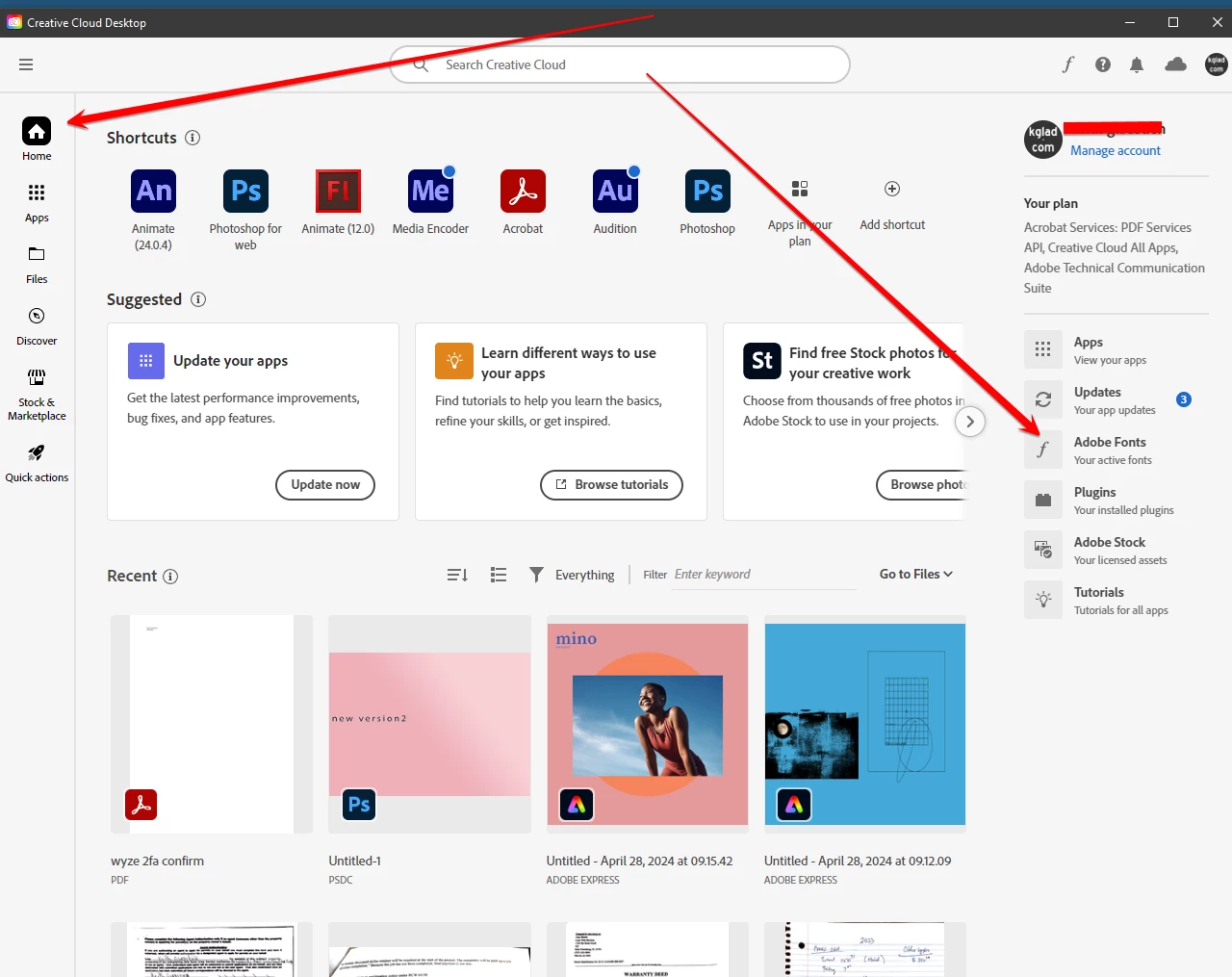Switch Recent to list view
This screenshot has width=1232, height=977.
tap(499, 575)
